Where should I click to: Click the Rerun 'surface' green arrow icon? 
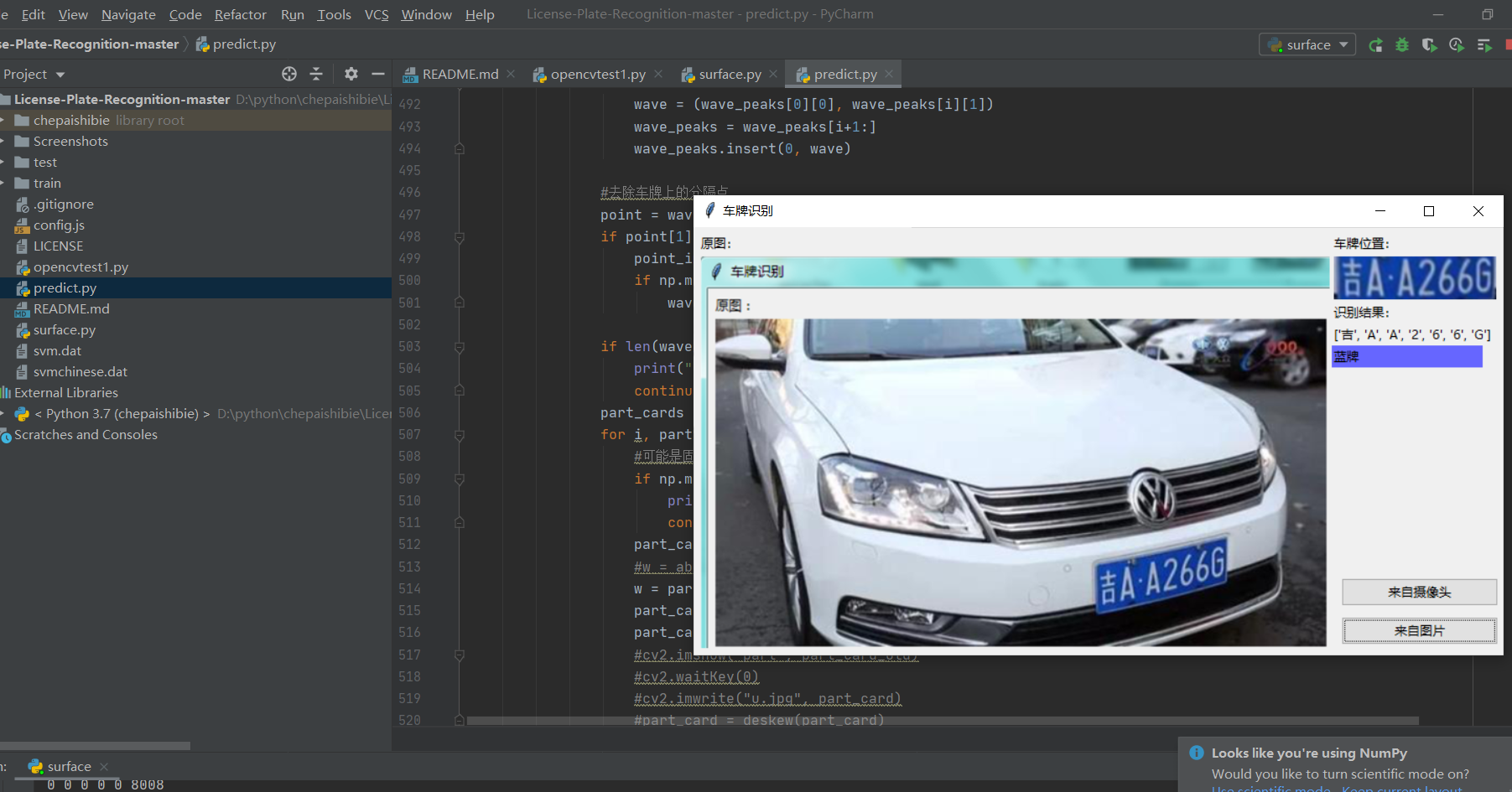click(1375, 45)
